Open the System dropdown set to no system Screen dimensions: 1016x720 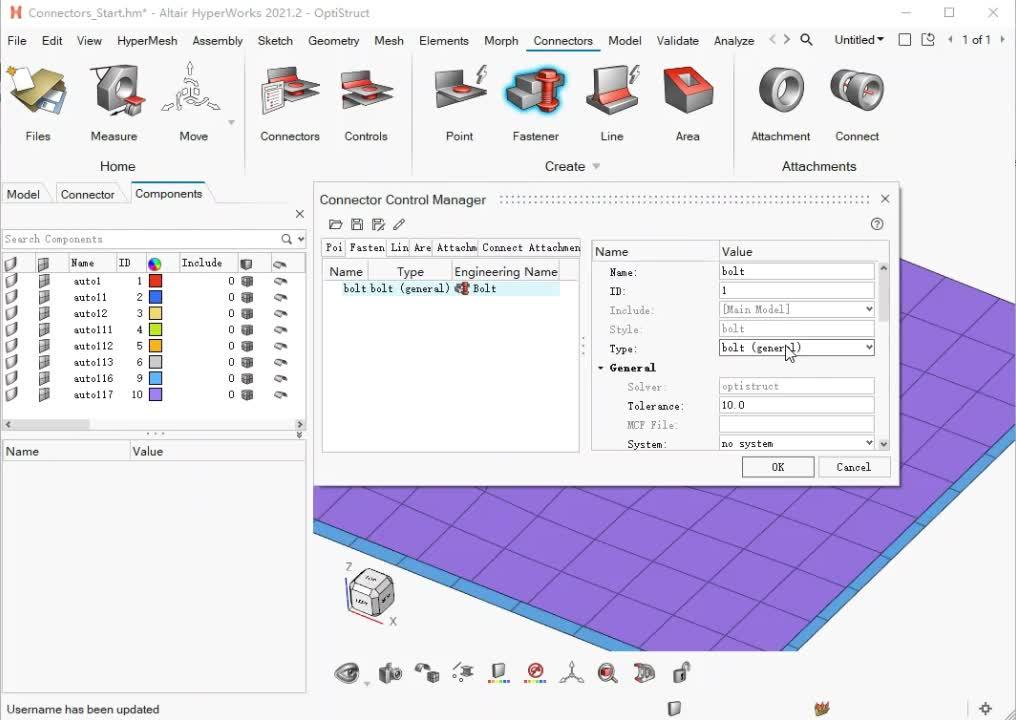pos(868,443)
